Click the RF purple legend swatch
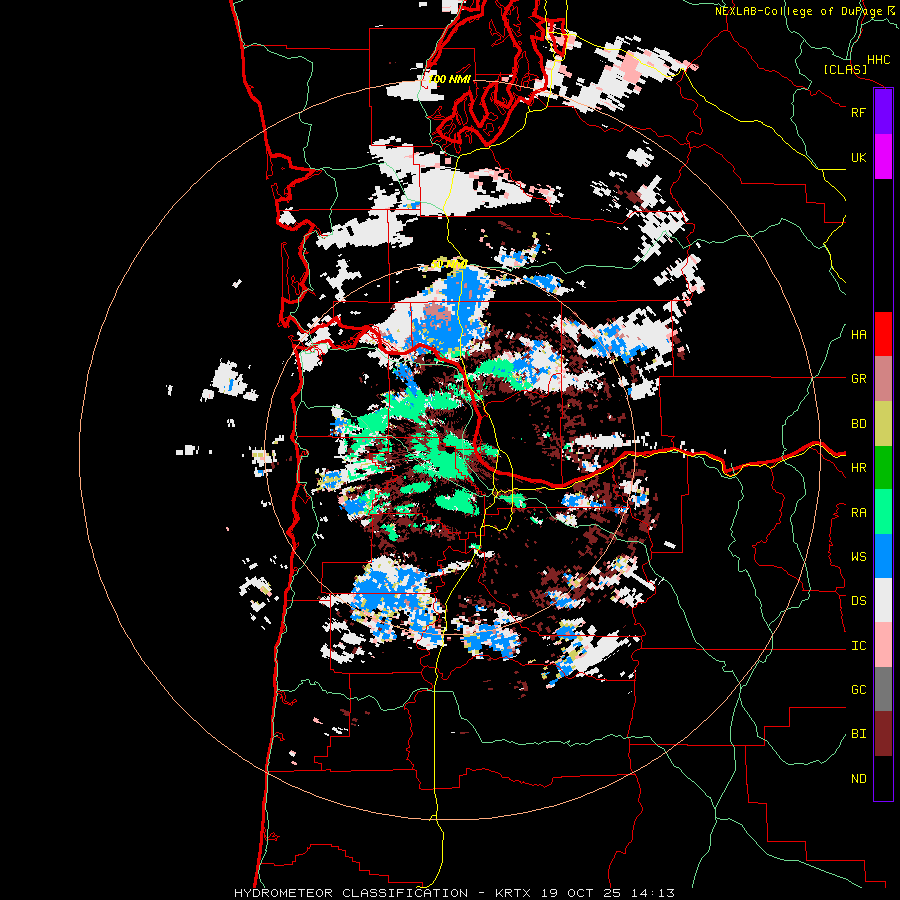 pos(883,112)
